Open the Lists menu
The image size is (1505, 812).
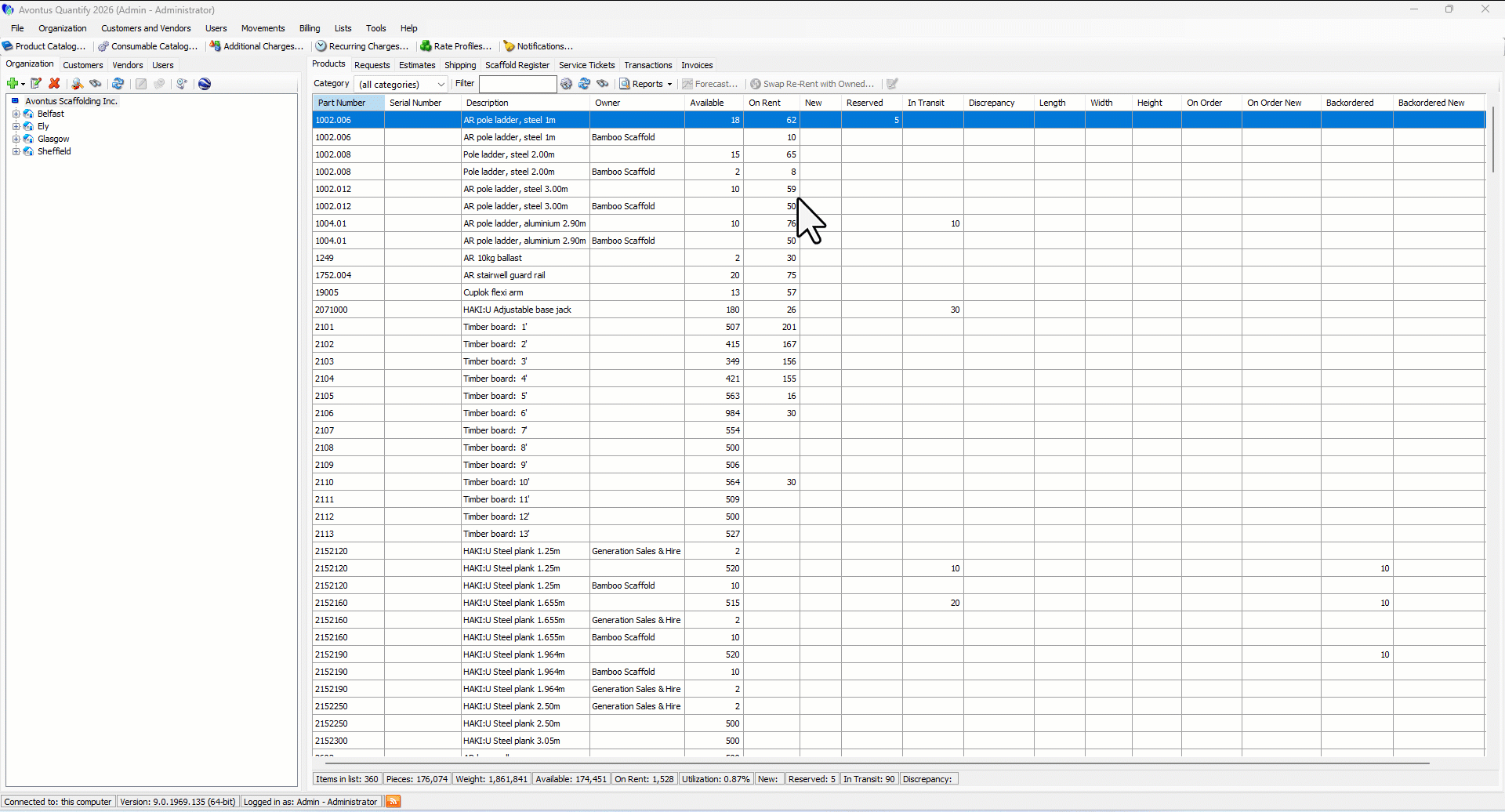pyautogui.click(x=343, y=28)
